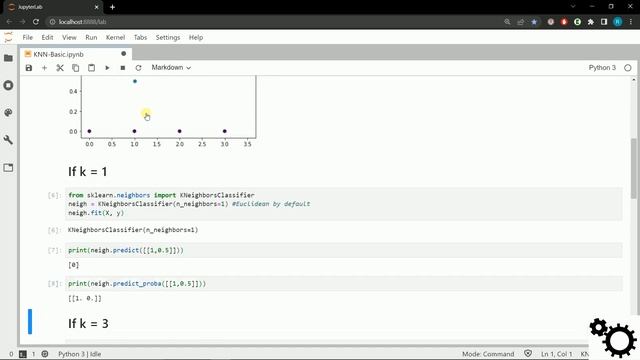
Task: Open browser extensions puzzle icon
Action: 591,22
